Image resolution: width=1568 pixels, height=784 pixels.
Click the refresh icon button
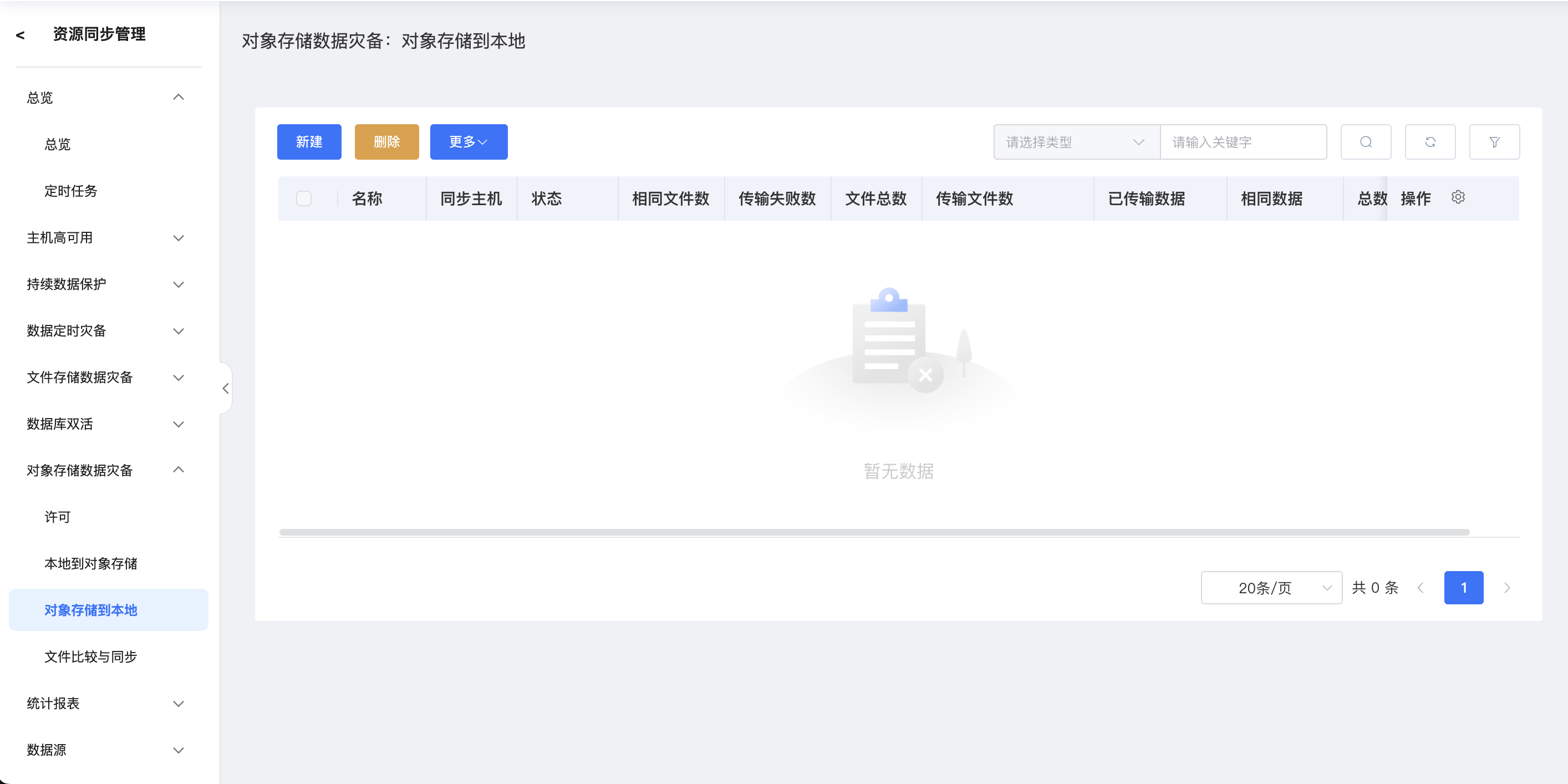click(1430, 142)
